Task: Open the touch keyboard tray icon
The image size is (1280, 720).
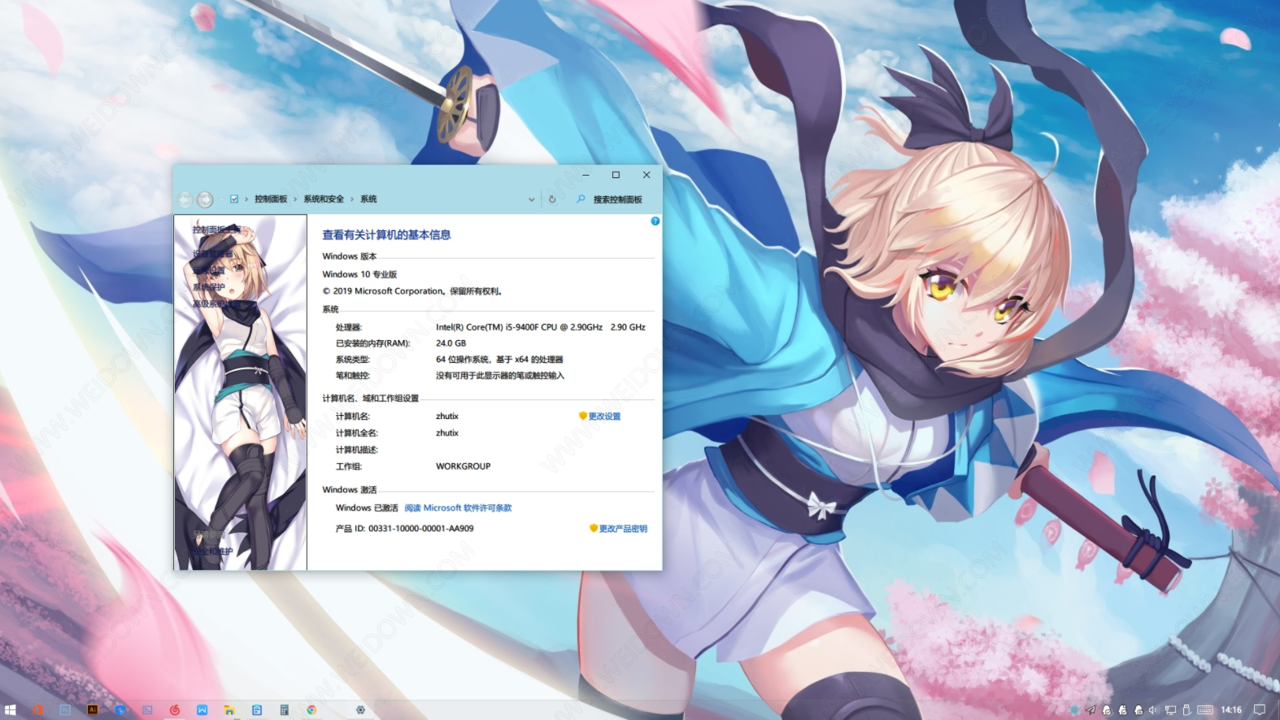Action: click(x=1205, y=710)
